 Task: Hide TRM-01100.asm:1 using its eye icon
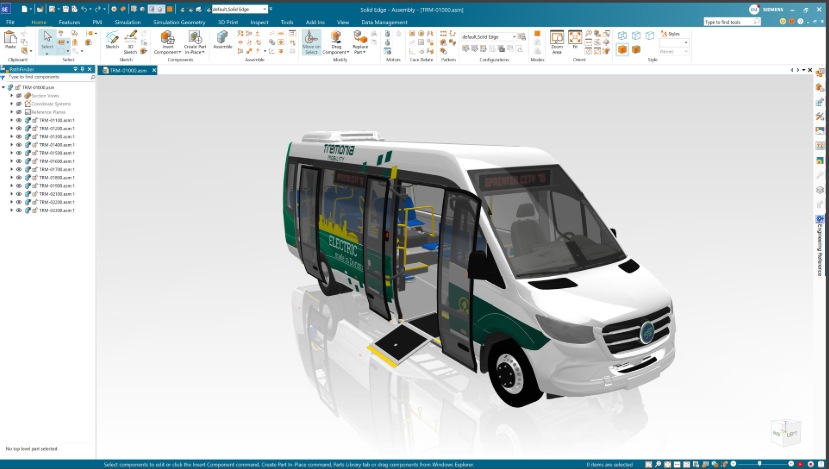point(19,120)
